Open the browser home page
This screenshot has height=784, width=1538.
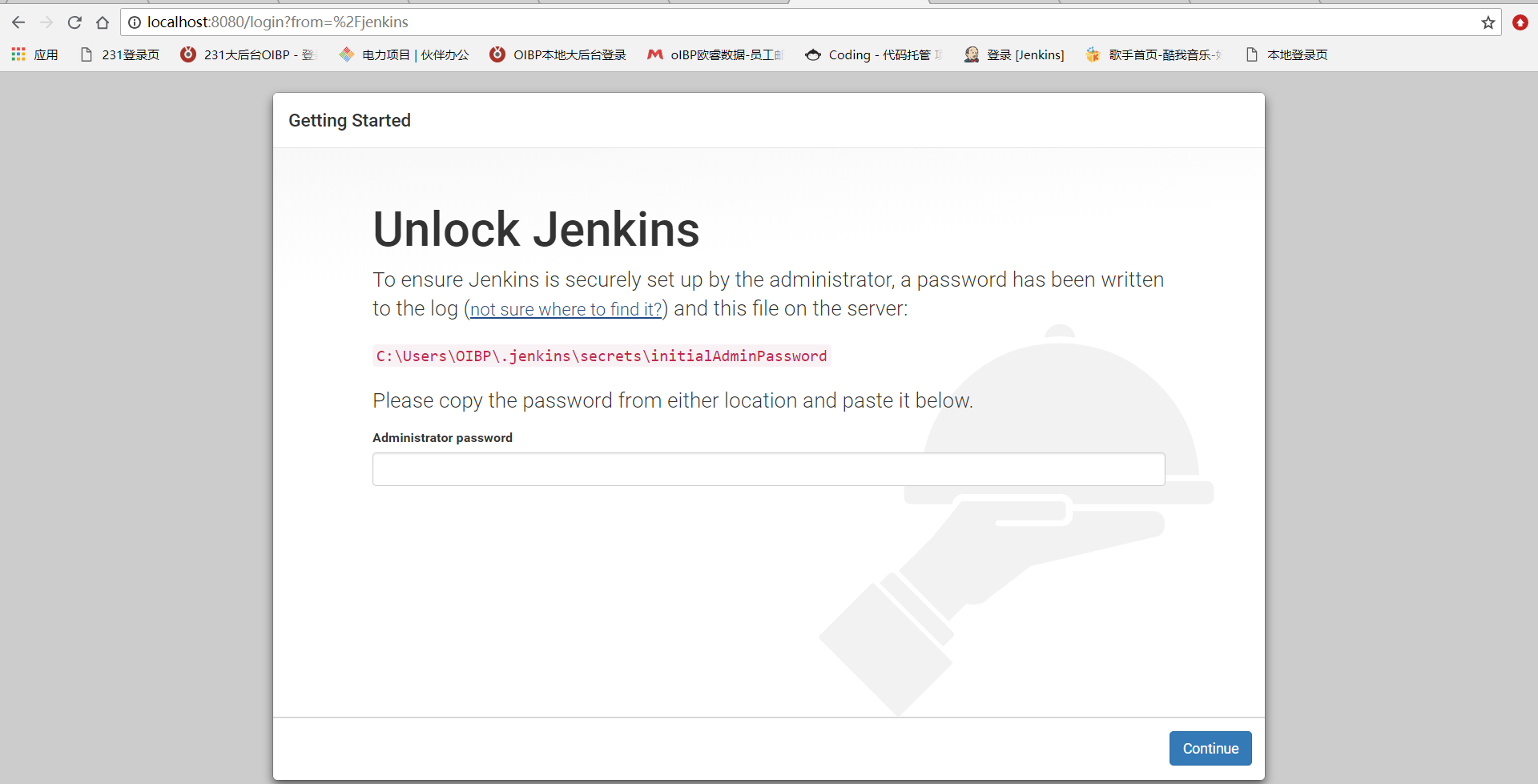tap(103, 22)
